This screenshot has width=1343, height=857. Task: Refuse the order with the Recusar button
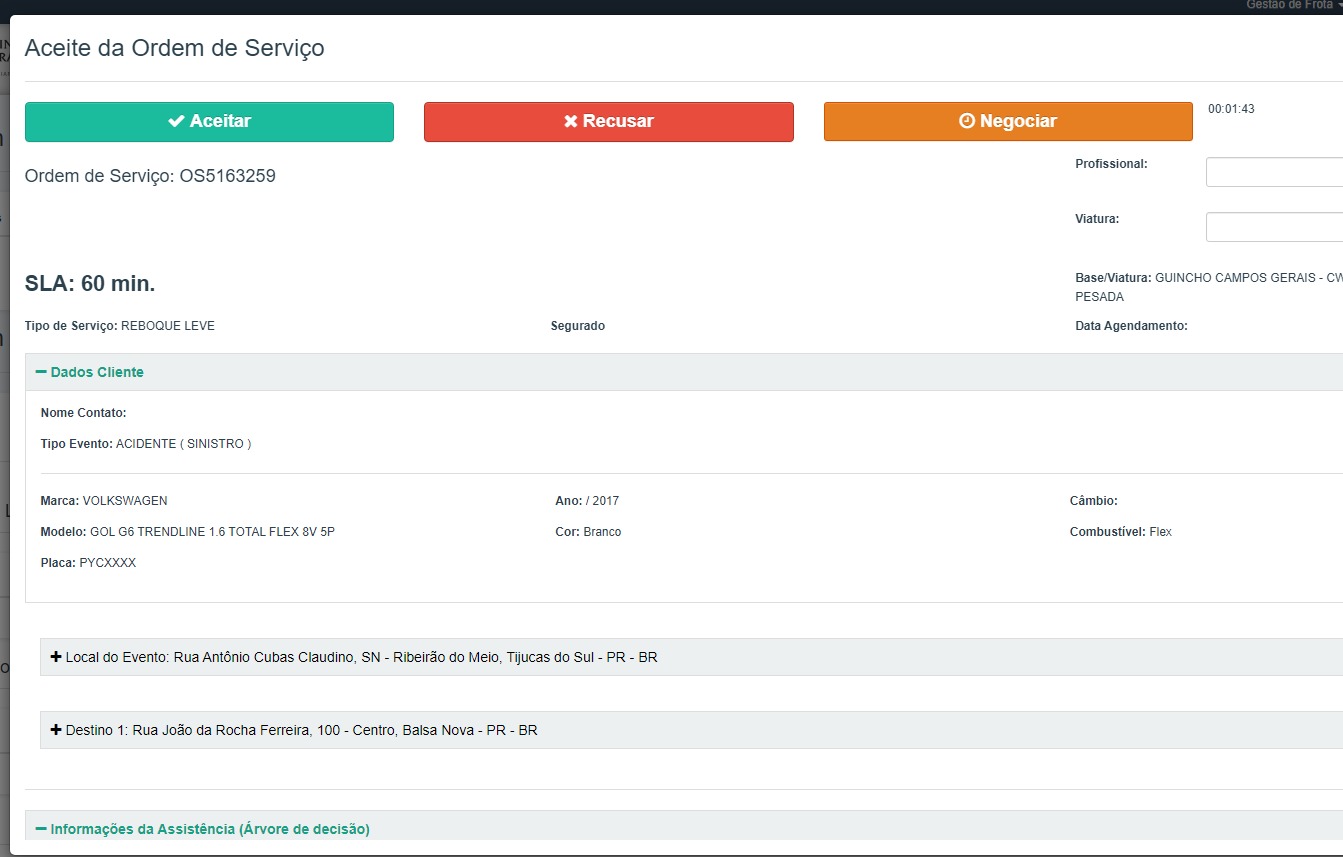point(608,121)
